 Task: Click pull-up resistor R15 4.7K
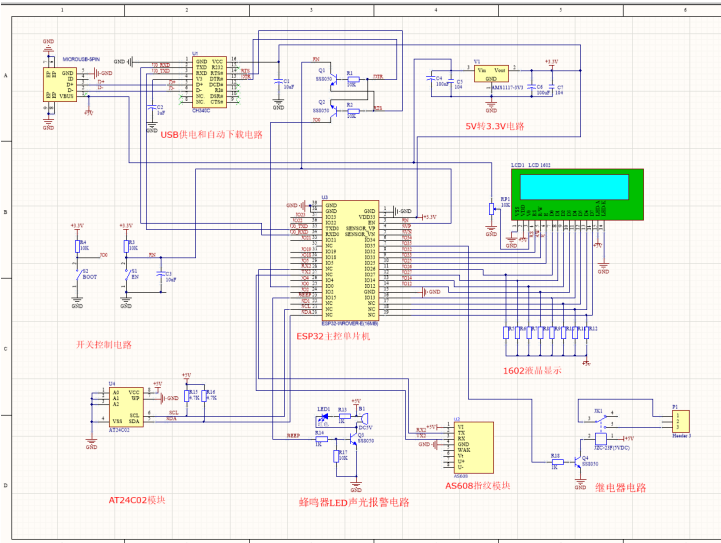[x=187, y=396]
